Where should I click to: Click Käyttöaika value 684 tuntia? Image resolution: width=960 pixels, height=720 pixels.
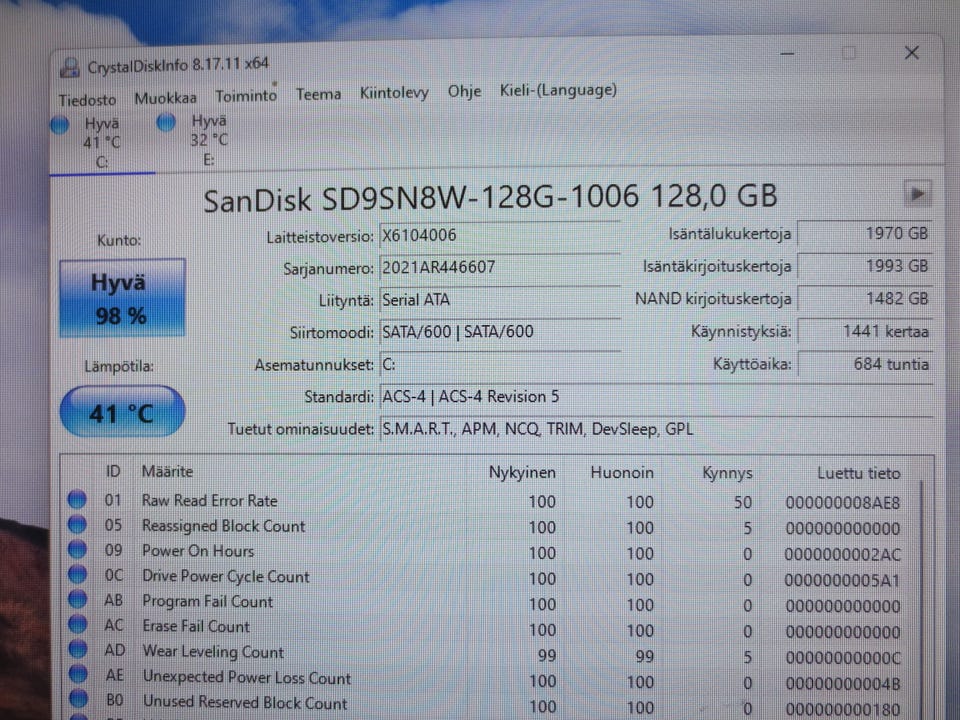click(864, 364)
